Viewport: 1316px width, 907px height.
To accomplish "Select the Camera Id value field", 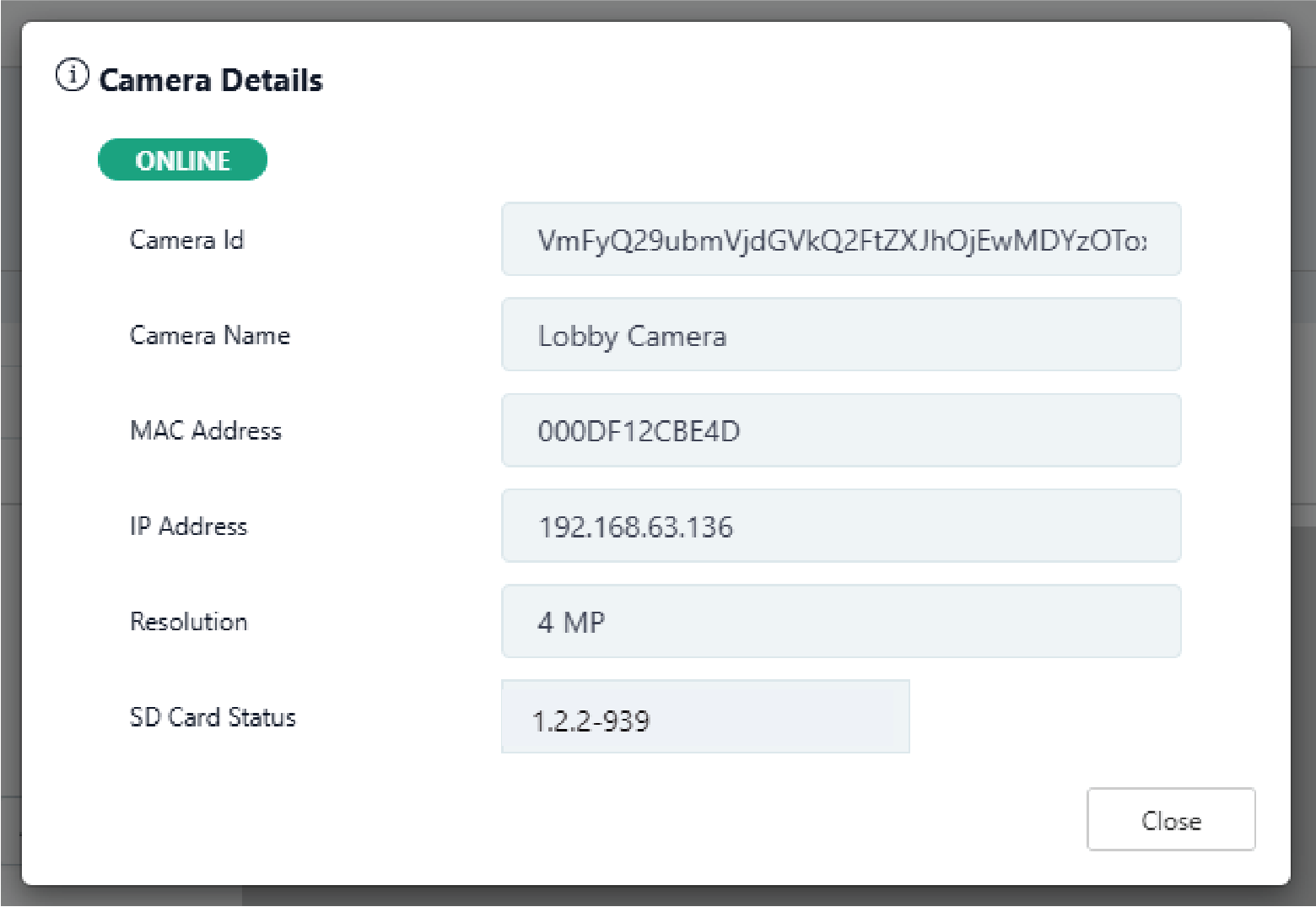I will pos(840,240).
